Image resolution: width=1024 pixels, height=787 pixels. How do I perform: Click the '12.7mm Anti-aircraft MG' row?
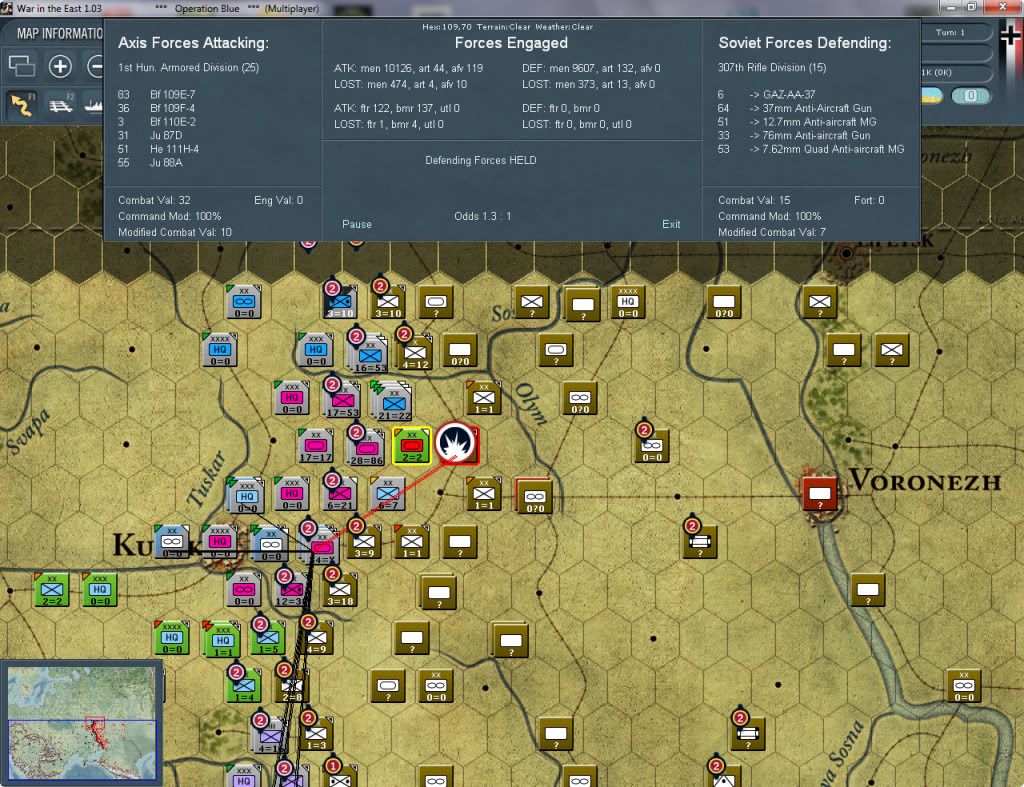pyautogui.click(x=797, y=121)
